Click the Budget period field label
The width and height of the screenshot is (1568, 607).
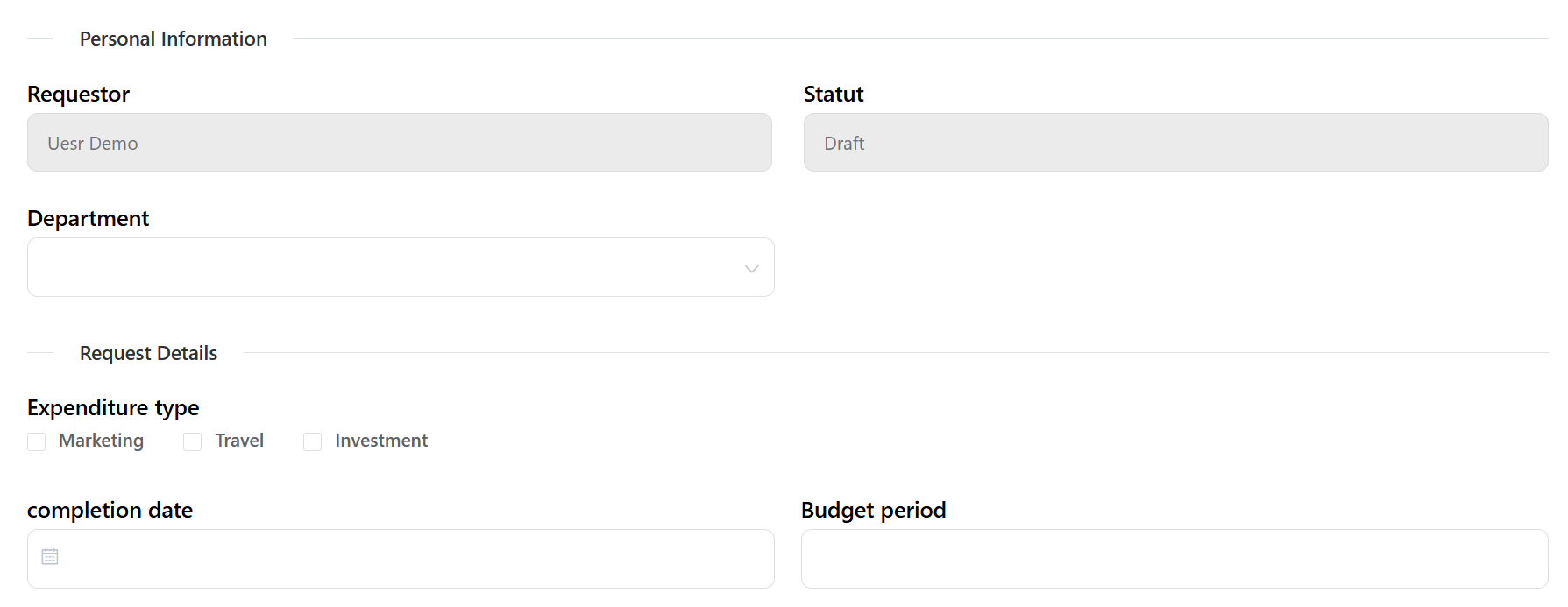tap(874, 511)
